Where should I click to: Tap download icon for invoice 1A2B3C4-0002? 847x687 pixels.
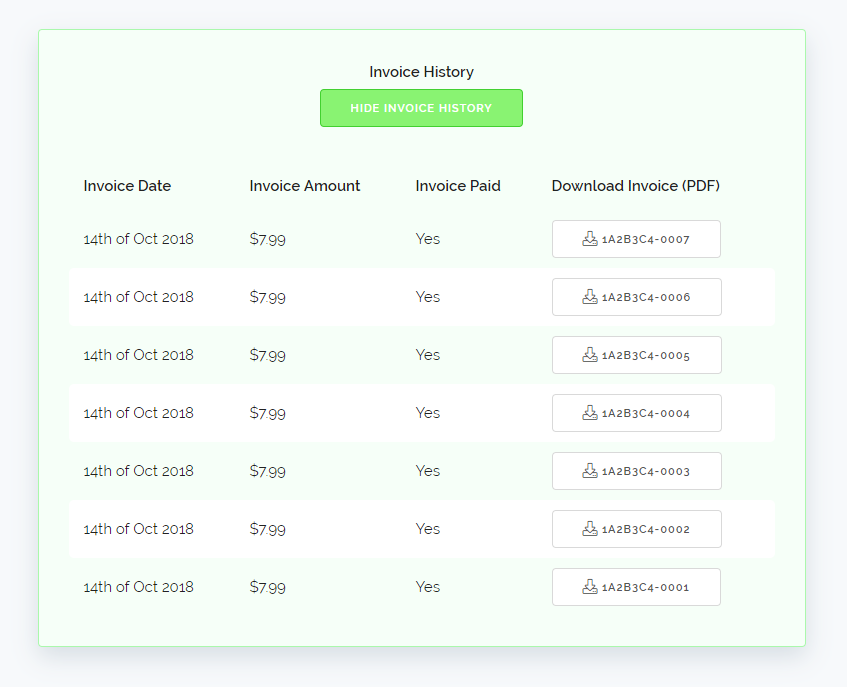[x=590, y=529]
